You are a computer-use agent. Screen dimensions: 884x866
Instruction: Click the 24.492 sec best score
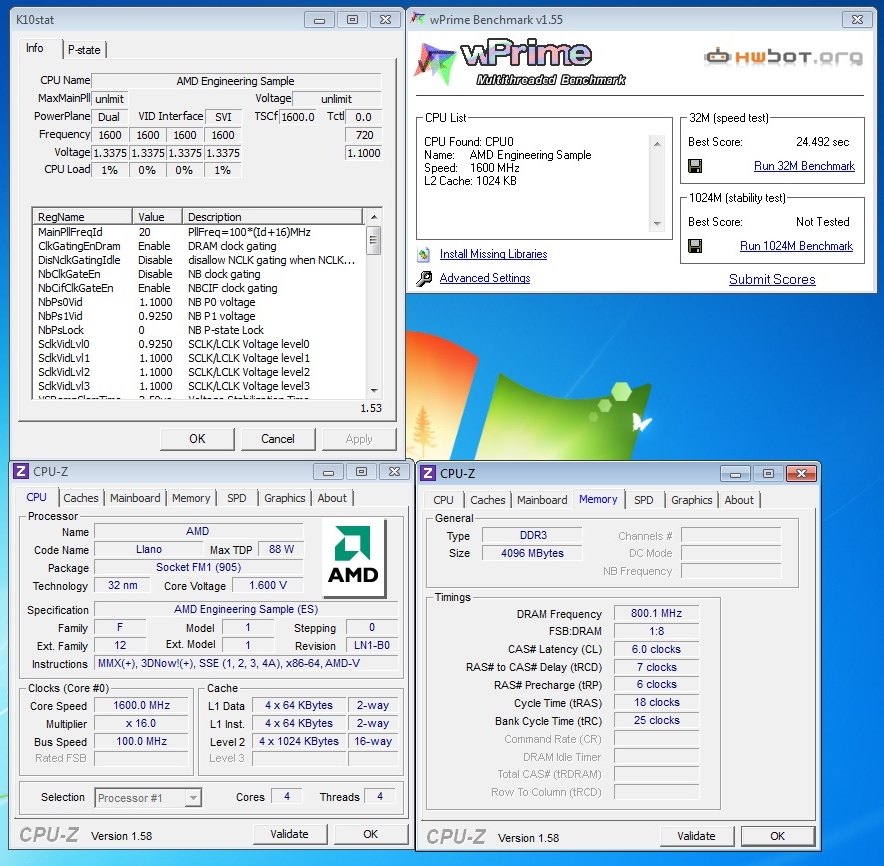tap(823, 142)
